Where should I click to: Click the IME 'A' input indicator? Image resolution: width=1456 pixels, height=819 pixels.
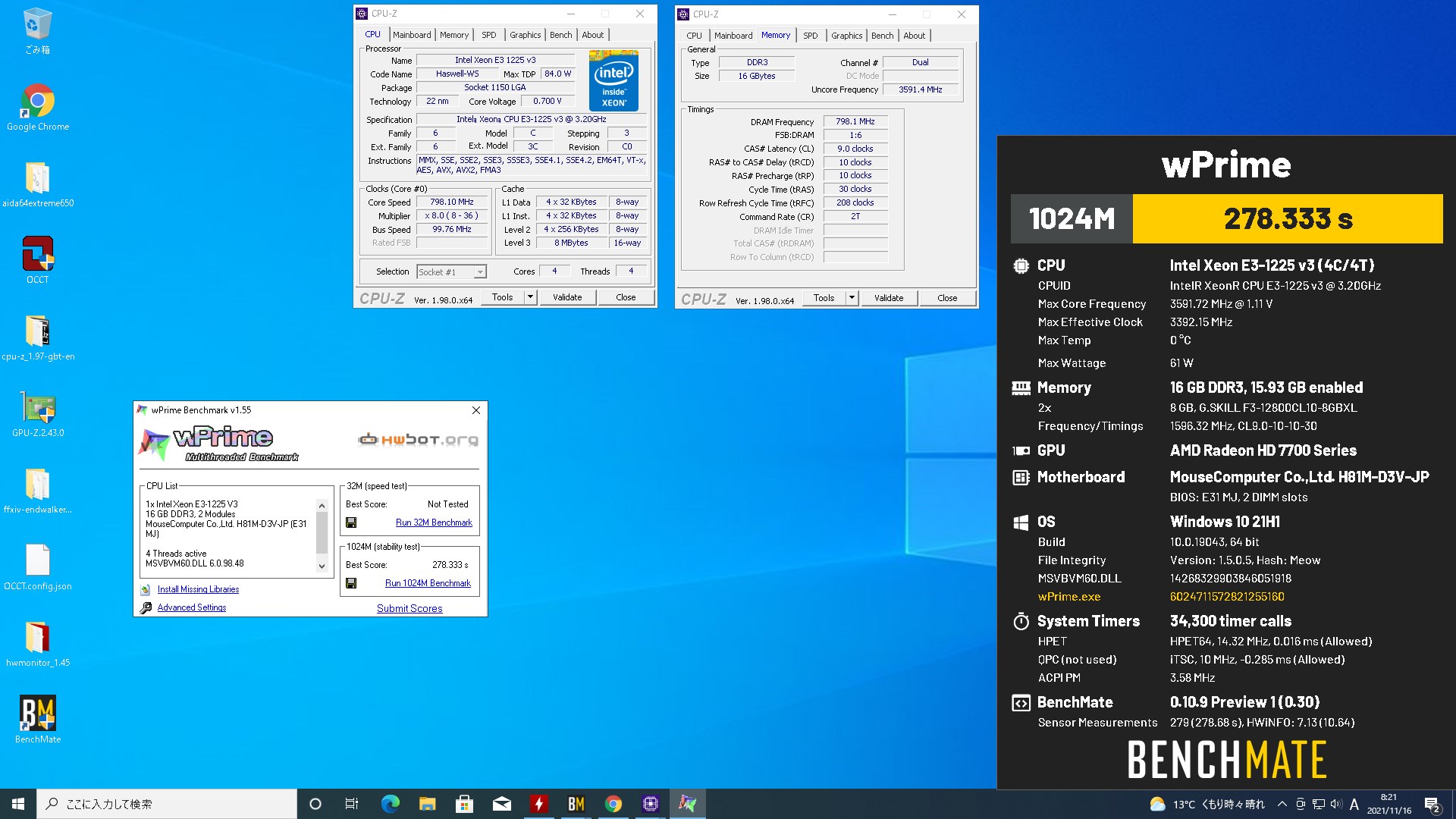coord(1354,804)
